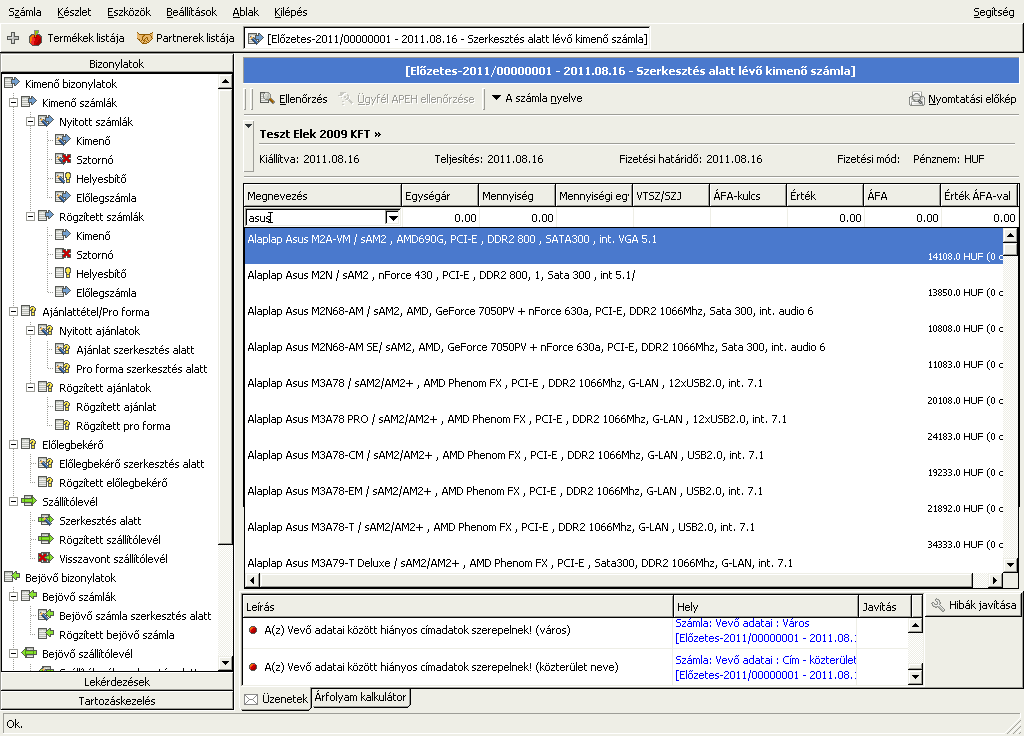Select the Alaplap Asus M2N / sAM2 row
The image size is (1024, 736).
[x=624, y=283]
